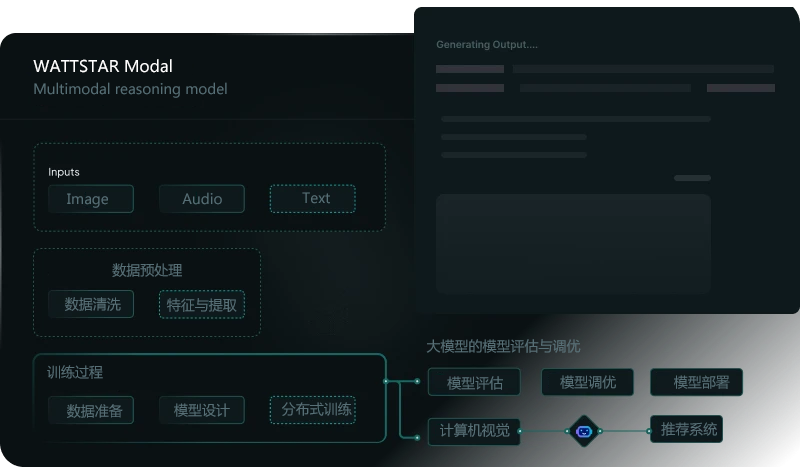Click the 大模型的模型评估与调优 heading
800x467 pixels.
click(x=503, y=347)
